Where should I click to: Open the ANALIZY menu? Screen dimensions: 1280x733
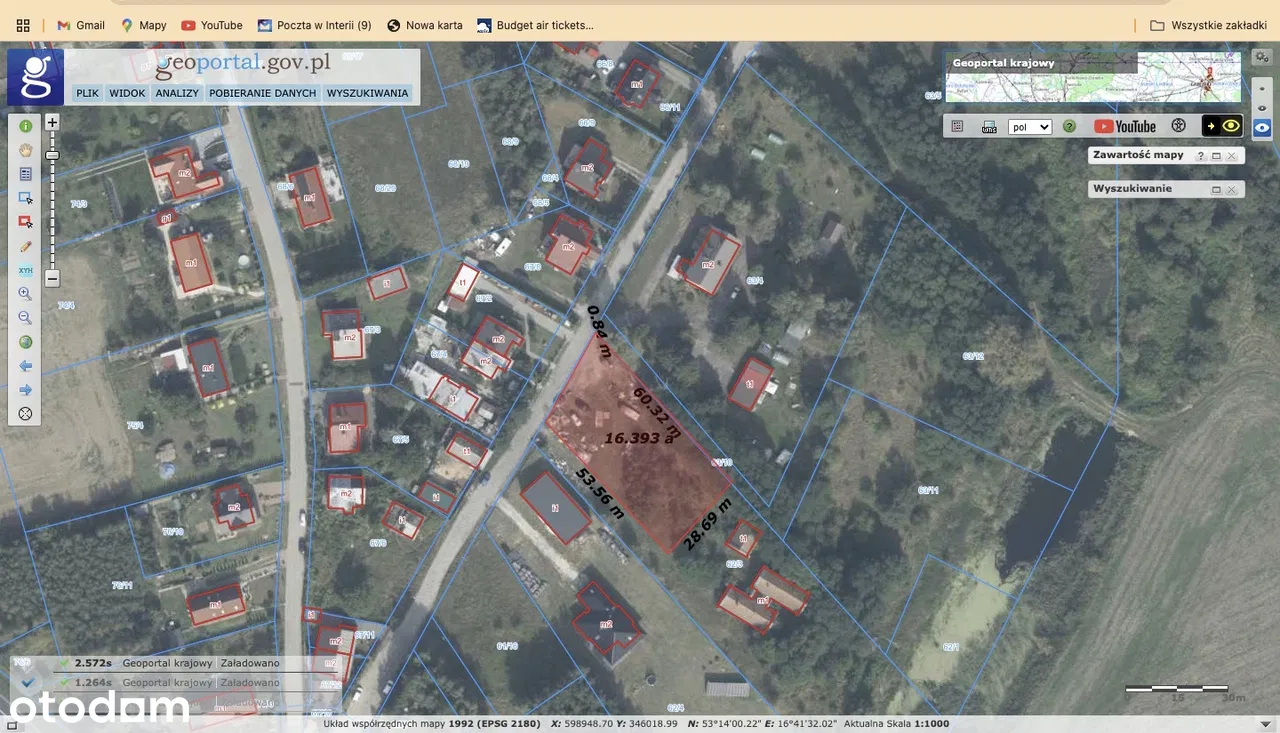(x=177, y=93)
